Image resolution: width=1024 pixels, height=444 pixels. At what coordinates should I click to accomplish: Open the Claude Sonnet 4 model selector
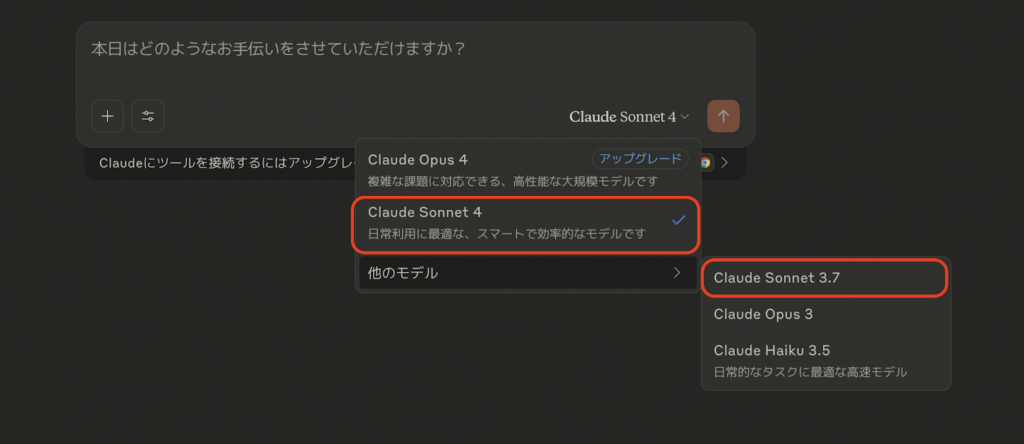[629, 117]
